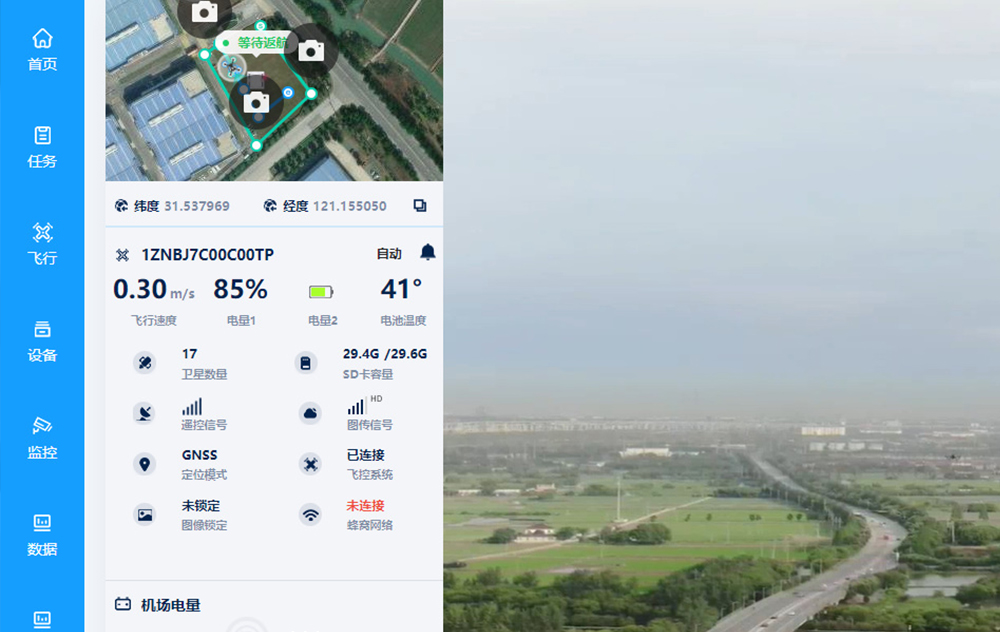This screenshot has width=1000, height=632.
Task: Click the 未连接 cellular status text
Action: point(365,506)
